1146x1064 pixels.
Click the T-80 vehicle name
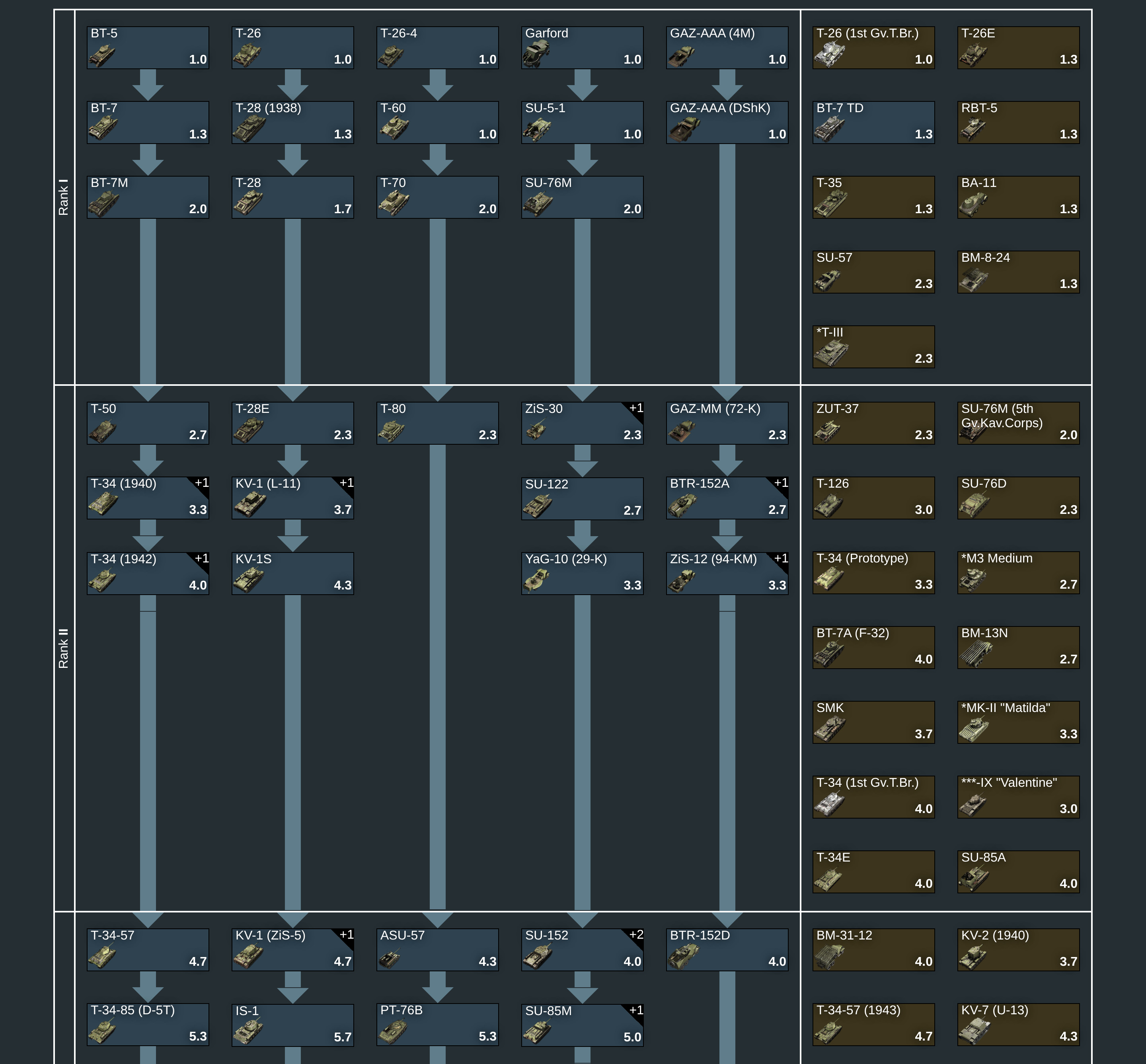(393, 409)
